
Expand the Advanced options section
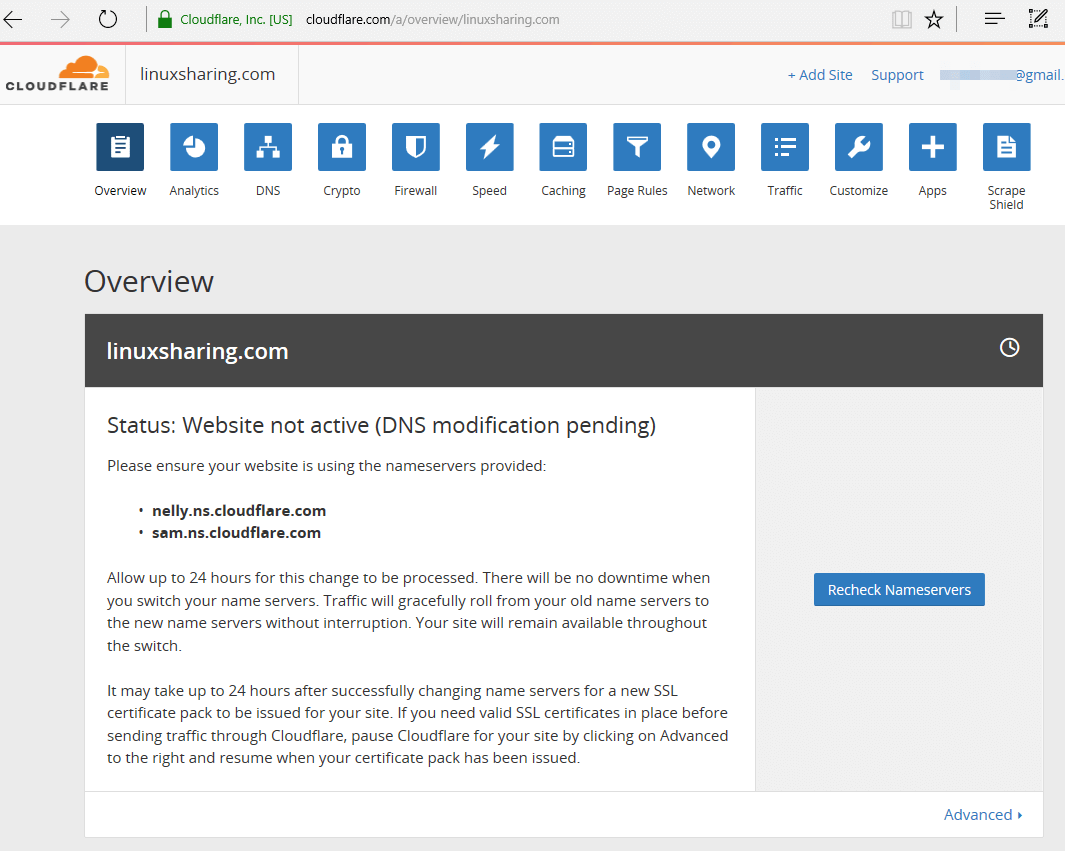982,815
